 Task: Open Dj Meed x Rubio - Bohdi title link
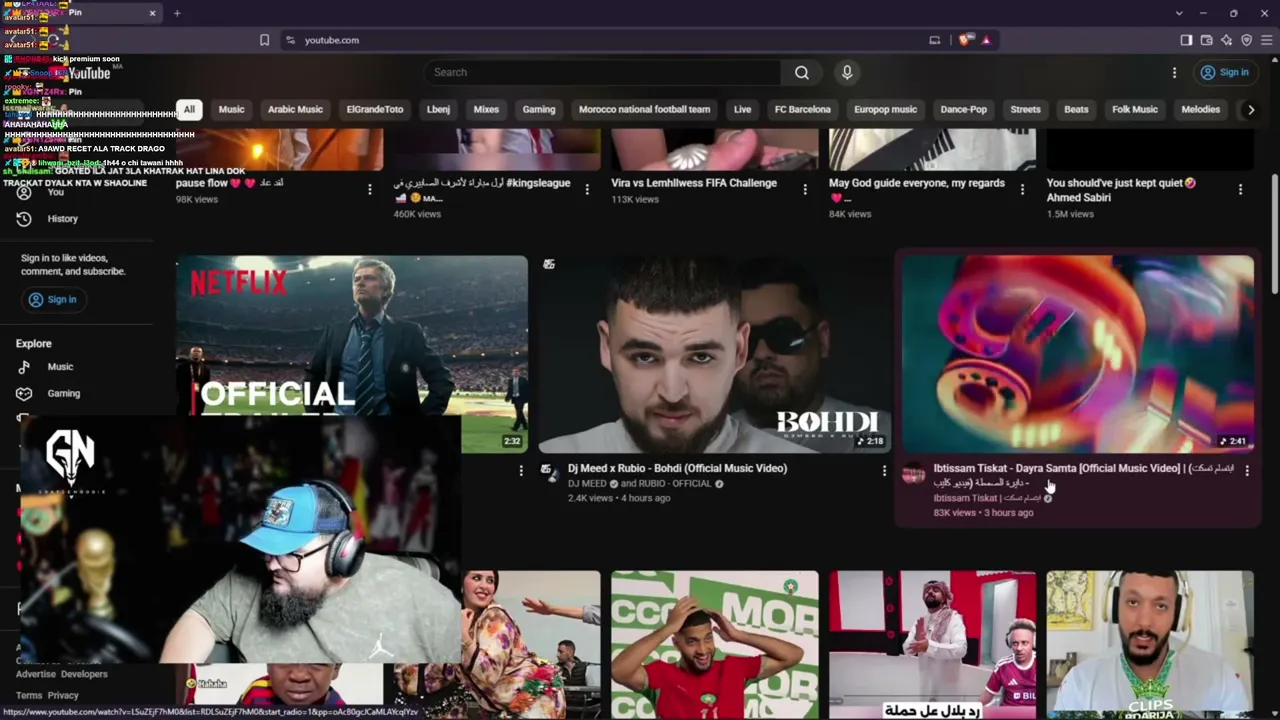(x=677, y=468)
